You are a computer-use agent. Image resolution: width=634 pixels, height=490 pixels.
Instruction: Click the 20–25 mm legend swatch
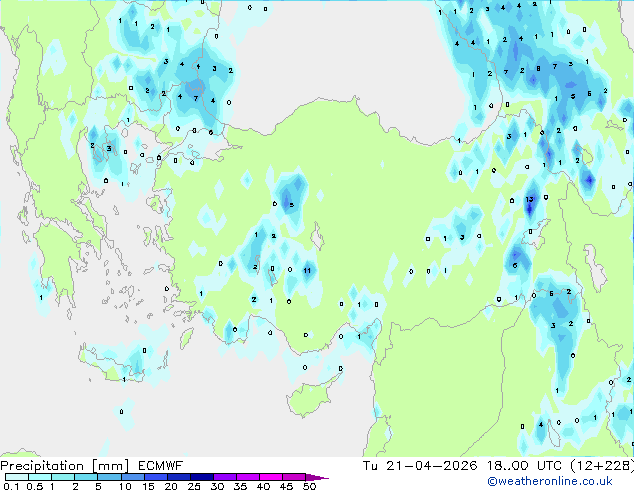(x=178, y=477)
